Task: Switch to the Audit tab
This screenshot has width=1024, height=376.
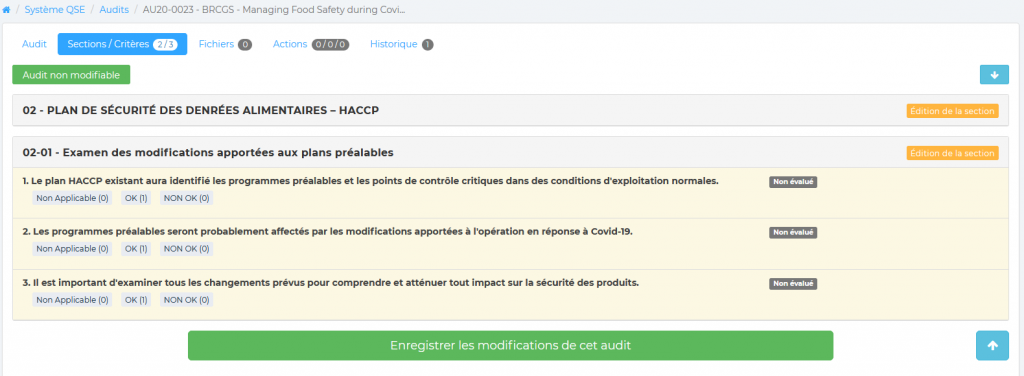Action: (x=35, y=44)
